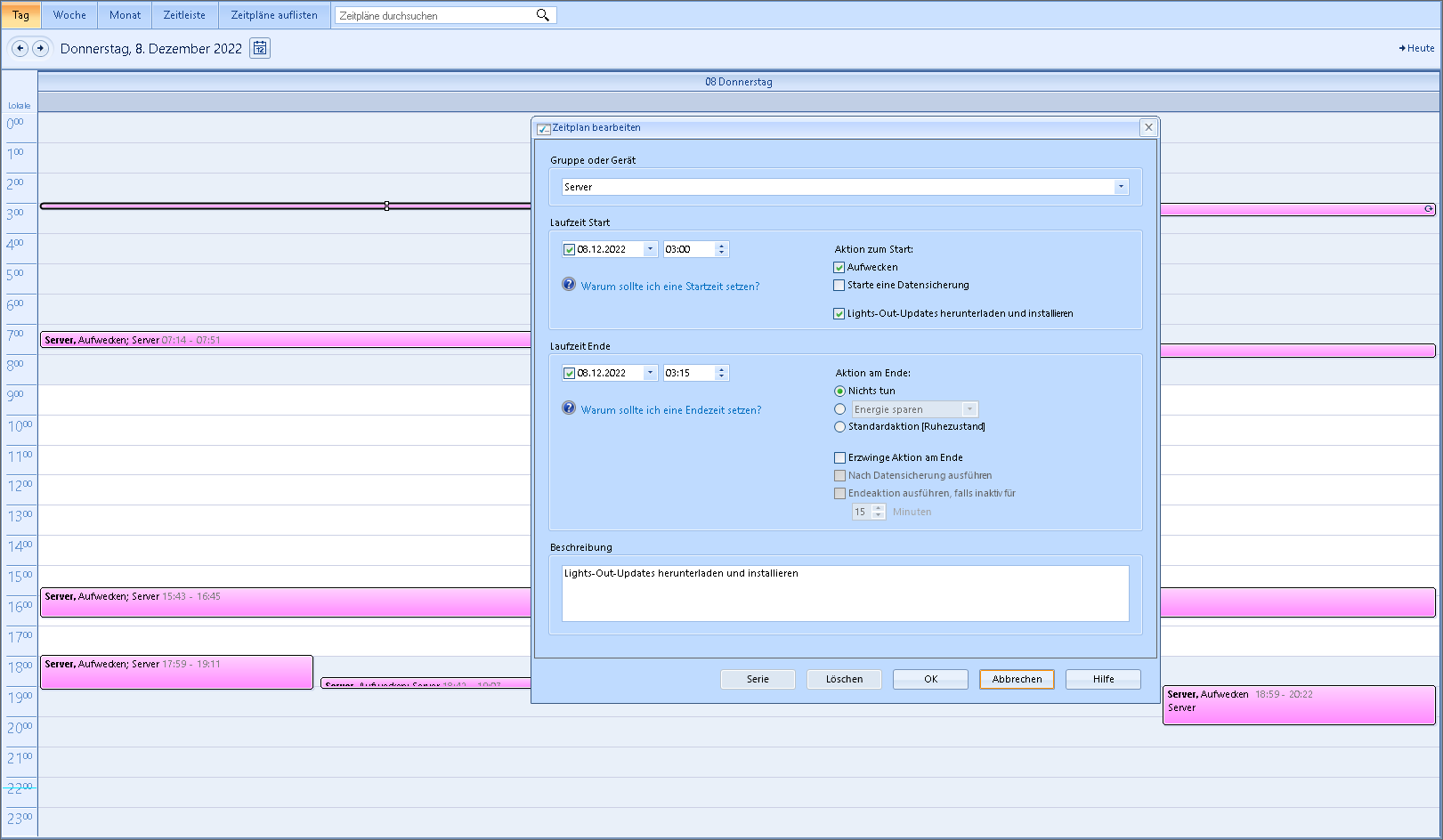Image resolution: width=1443 pixels, height=840 pixels.
Task: Toggle the Laufzeit Ende date checkbox
Action: pyautogui.click(x=569, y=373)
